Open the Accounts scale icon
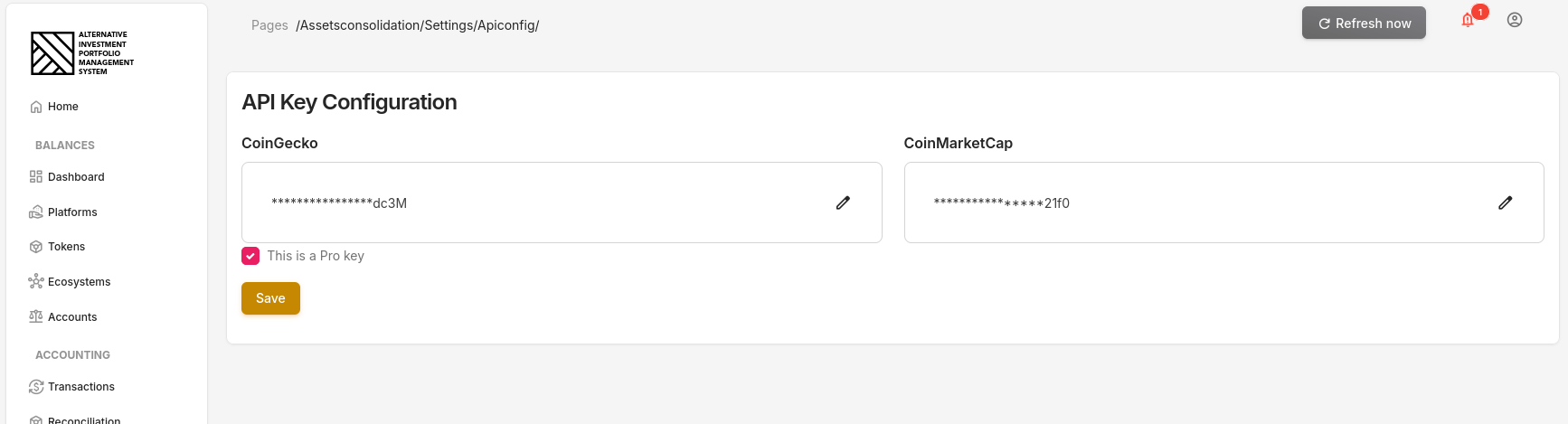 pyautogui.click(x=36, y=317)
